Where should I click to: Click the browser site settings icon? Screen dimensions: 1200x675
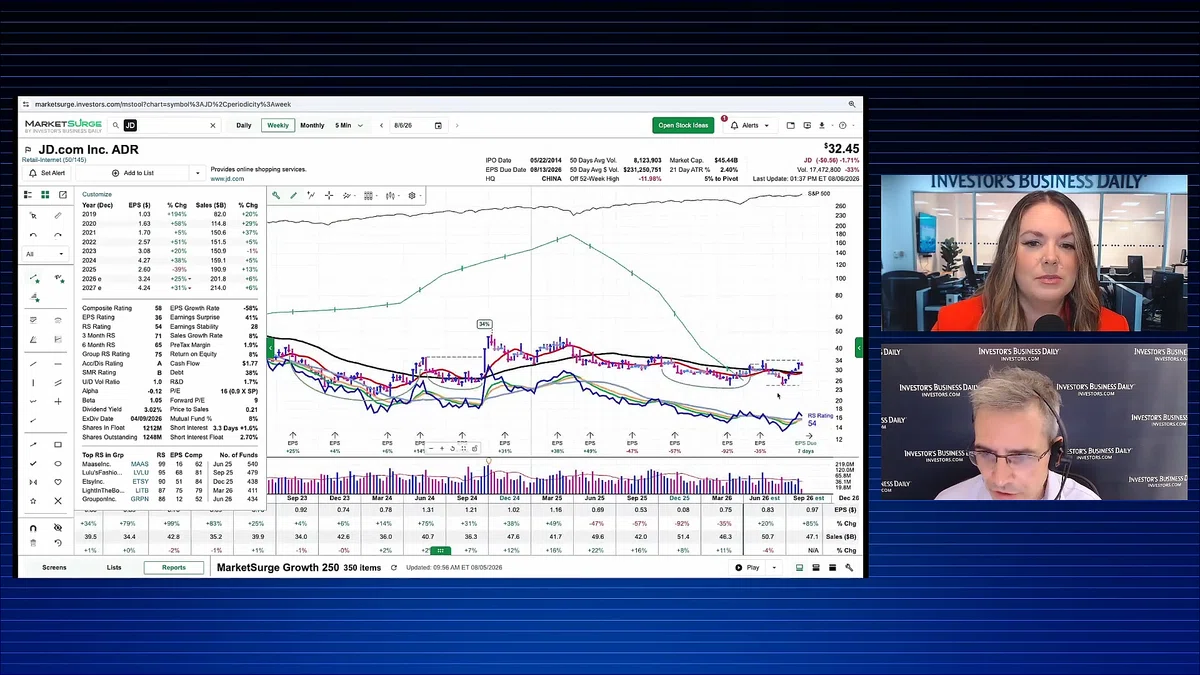(x=27, y=104)
